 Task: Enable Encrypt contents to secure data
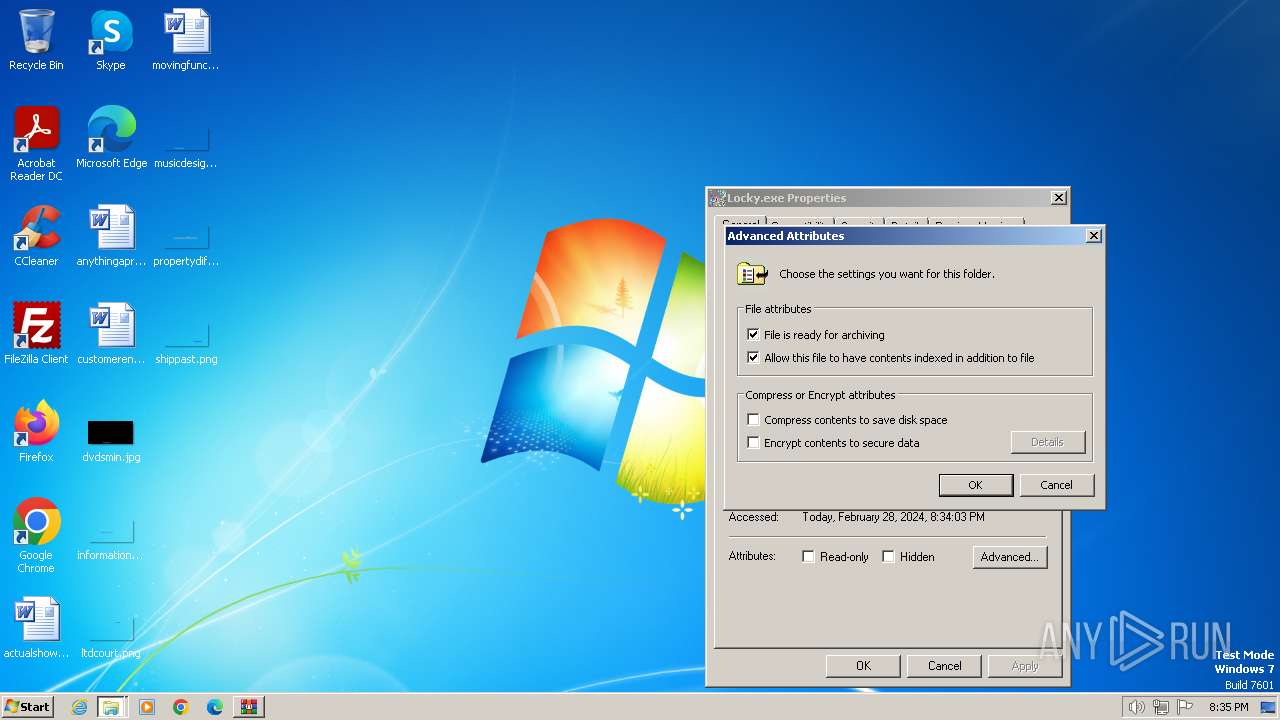click(x=753, y=443)
